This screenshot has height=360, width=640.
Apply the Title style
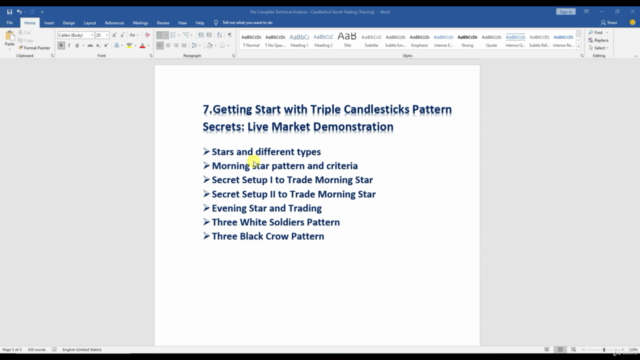pos(347,40)
